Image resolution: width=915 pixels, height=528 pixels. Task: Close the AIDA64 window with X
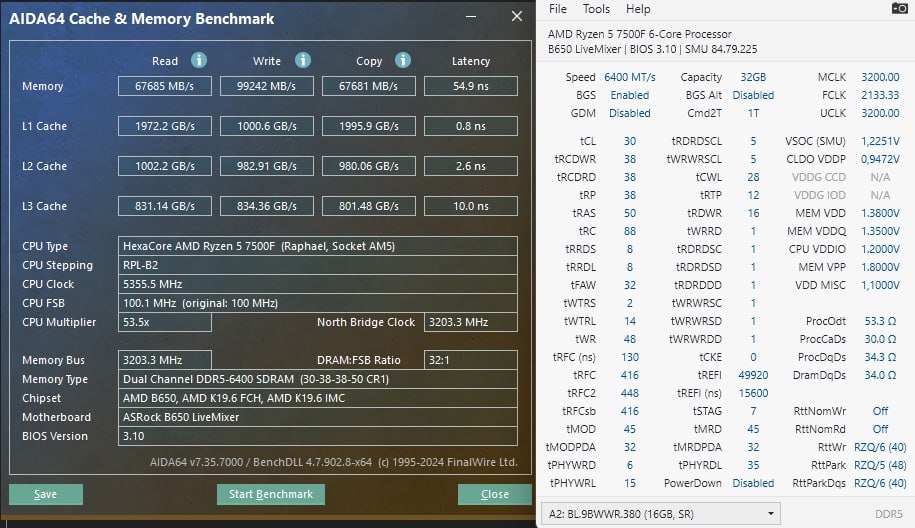[x=516, y=16]
